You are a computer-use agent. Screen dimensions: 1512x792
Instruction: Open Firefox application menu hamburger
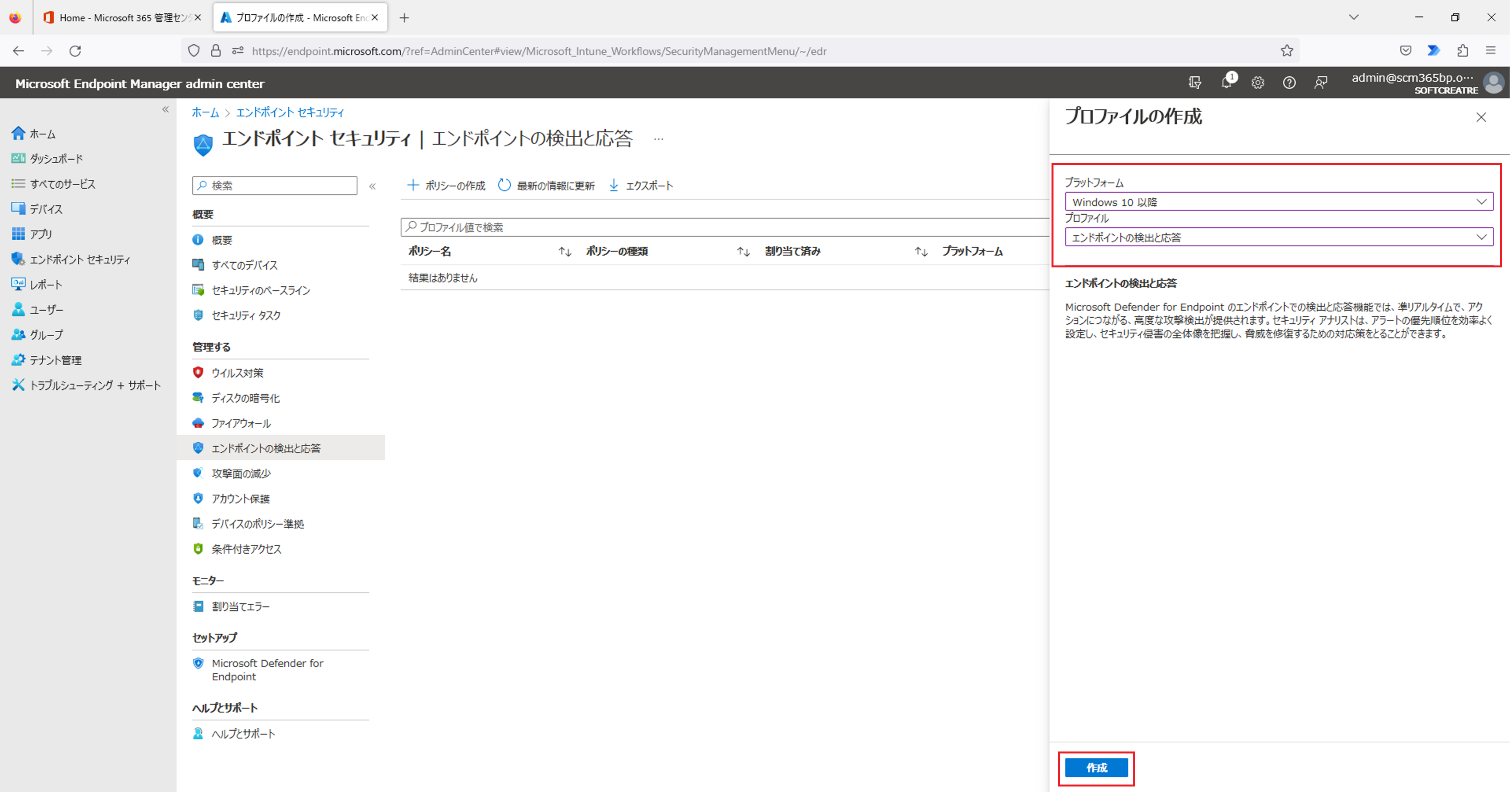[x=1490, y=51]
